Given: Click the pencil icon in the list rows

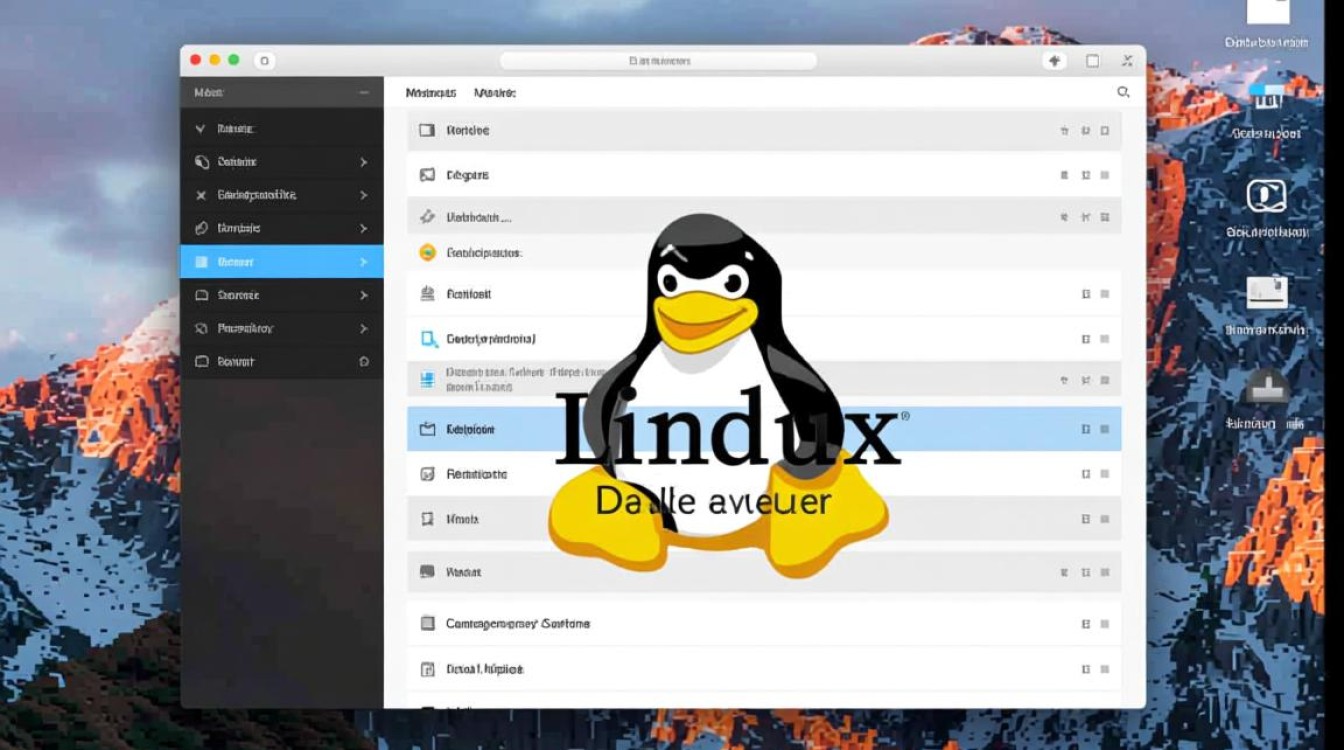Looking at the screenshot, I should [427, 217].
